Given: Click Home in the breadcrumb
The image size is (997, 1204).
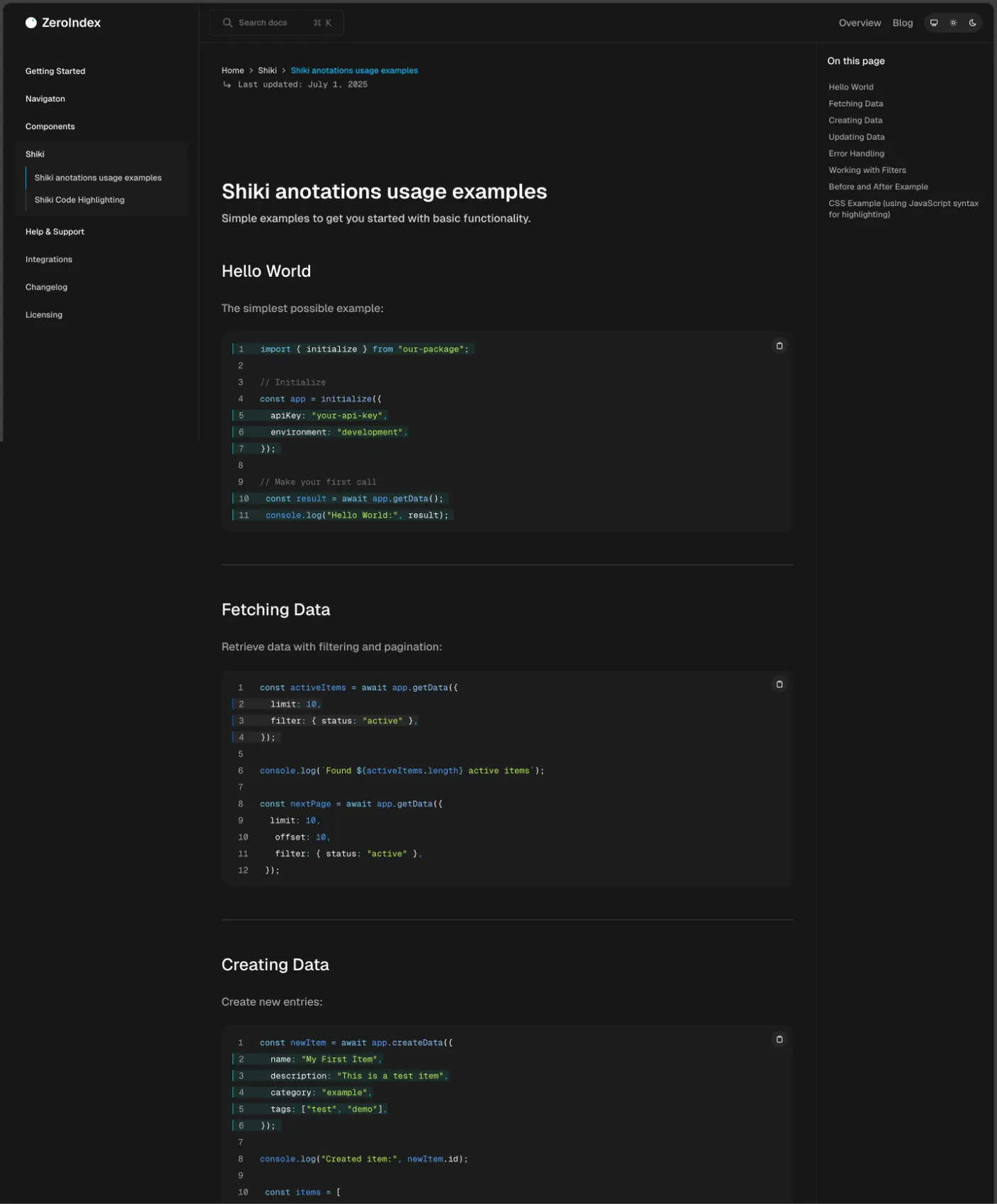Looking at the screenshot, I should (232, 71).
